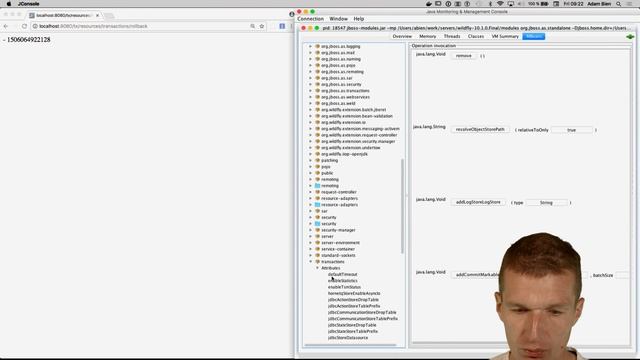Switch to the Threads tab
This screenshot has height=360, width=640.
coord(452,36)
